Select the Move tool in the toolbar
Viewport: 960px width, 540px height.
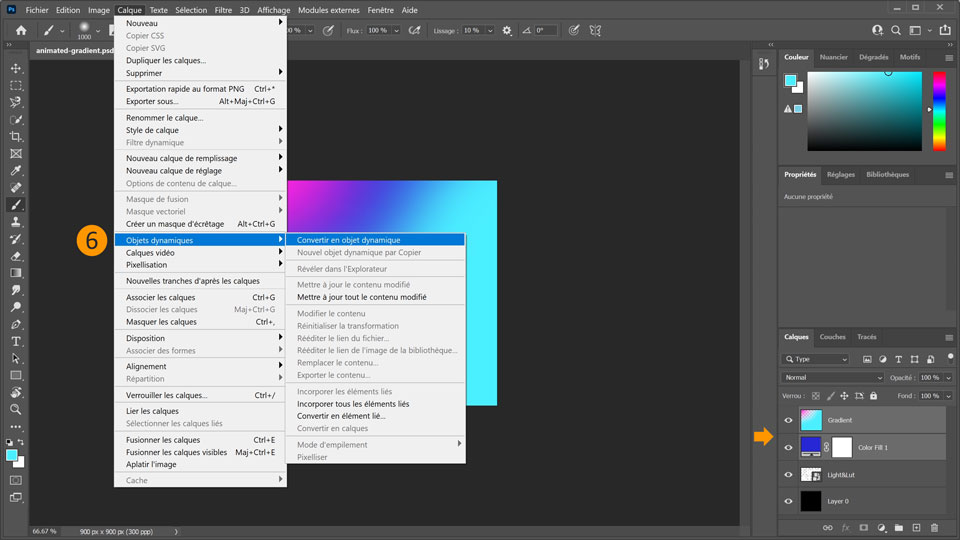[16, 68]
